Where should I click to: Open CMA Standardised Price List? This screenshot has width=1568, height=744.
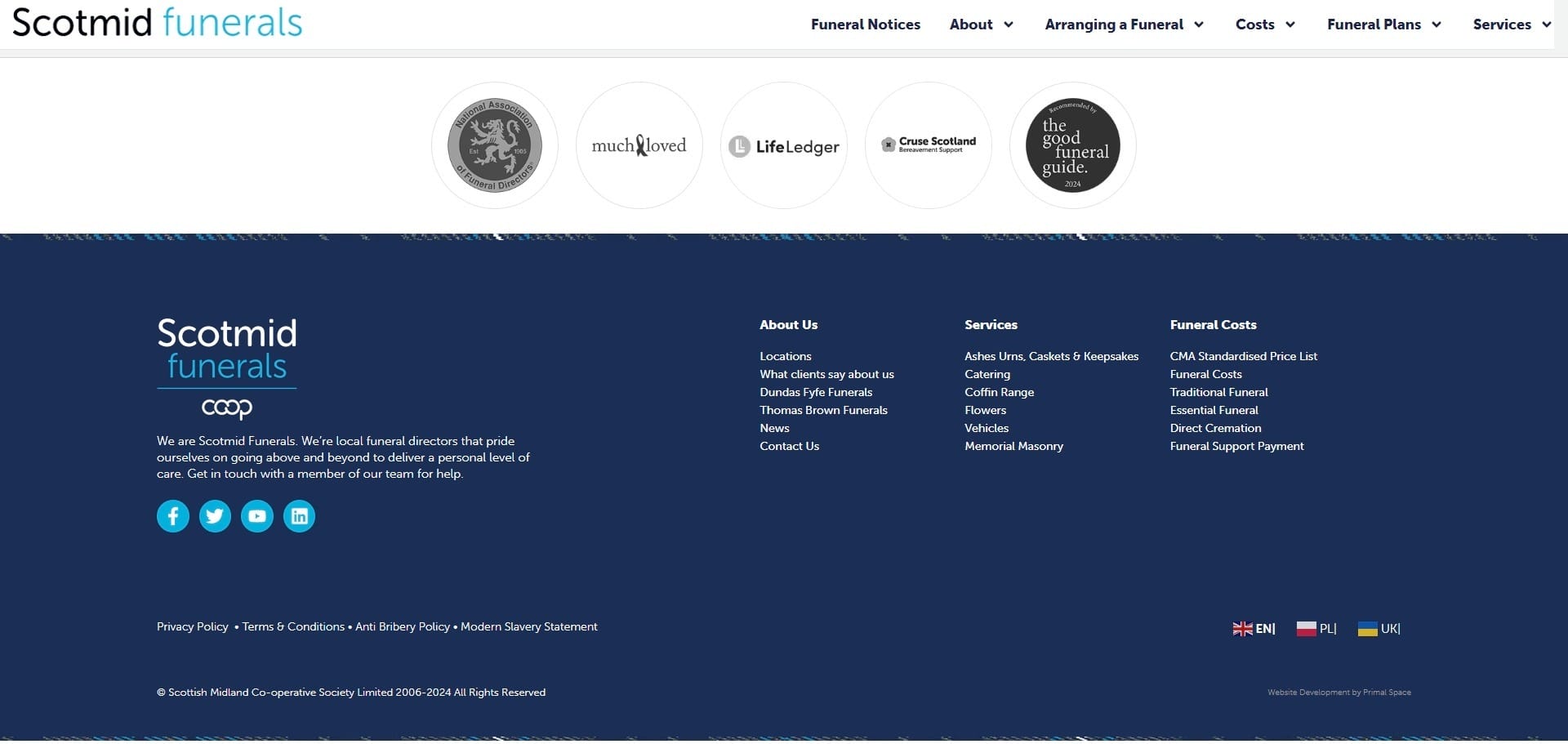1243,356
